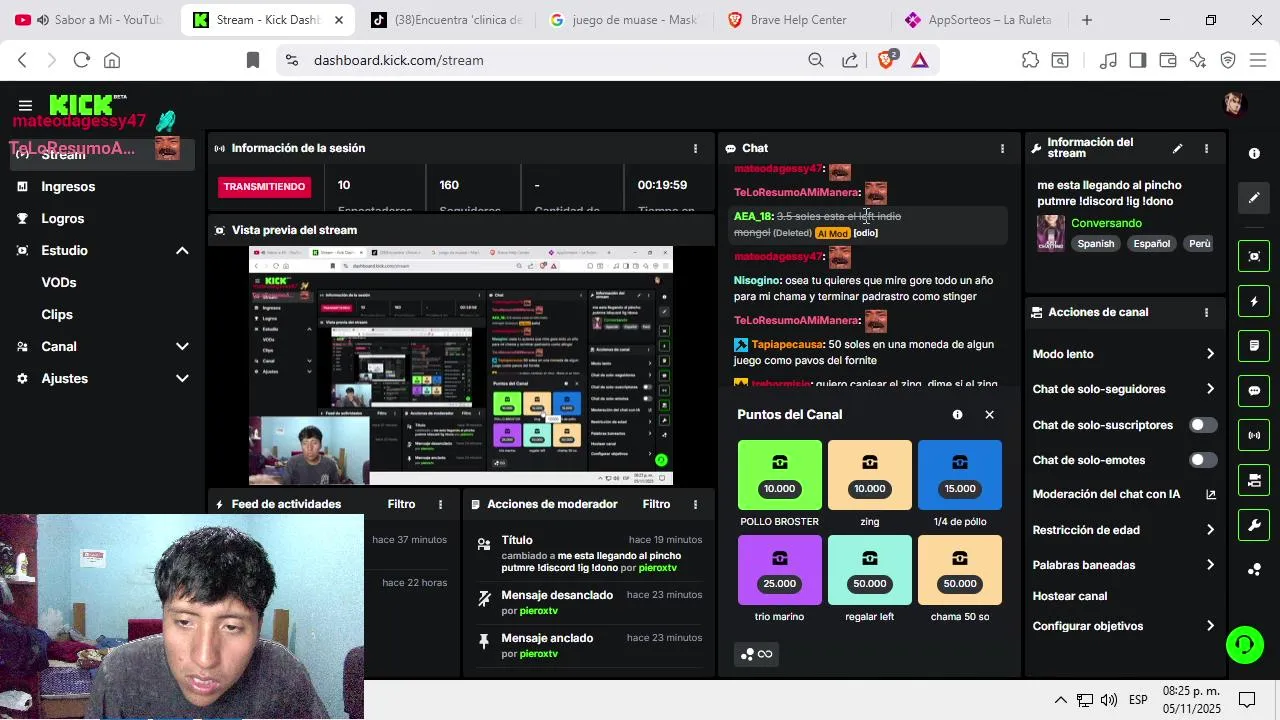1280x720 pixels.
Task: Open the Información de la sesión options menu
Action: pos(695,148)
